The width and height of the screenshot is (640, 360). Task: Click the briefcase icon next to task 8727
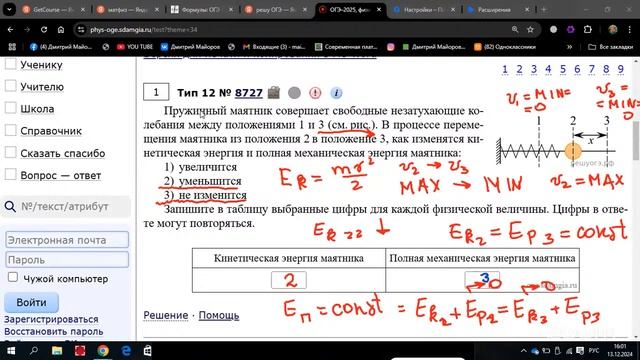point(274,93)
